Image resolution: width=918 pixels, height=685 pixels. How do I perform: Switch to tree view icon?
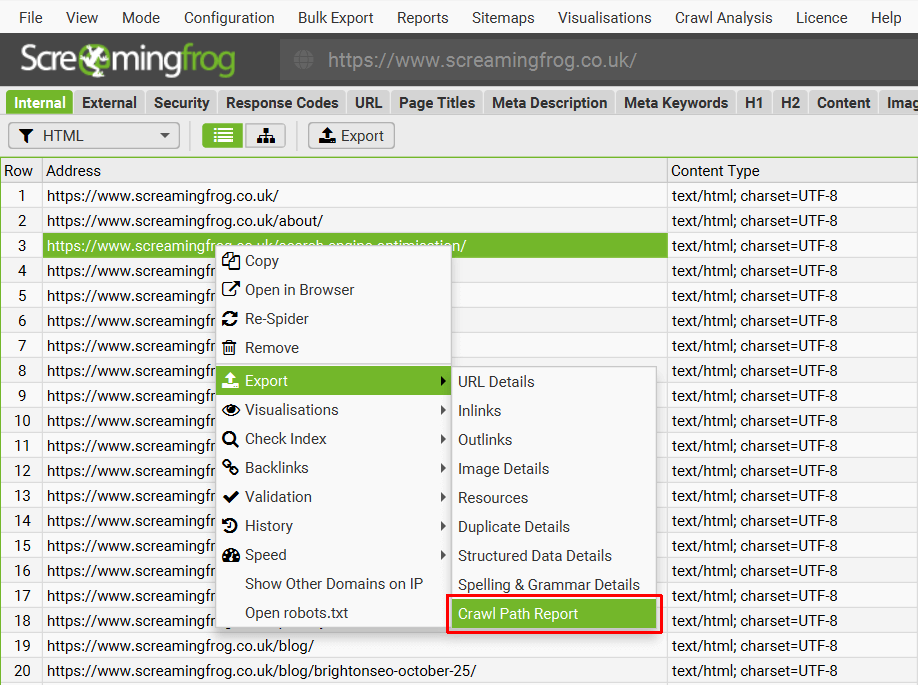[265, 136]
